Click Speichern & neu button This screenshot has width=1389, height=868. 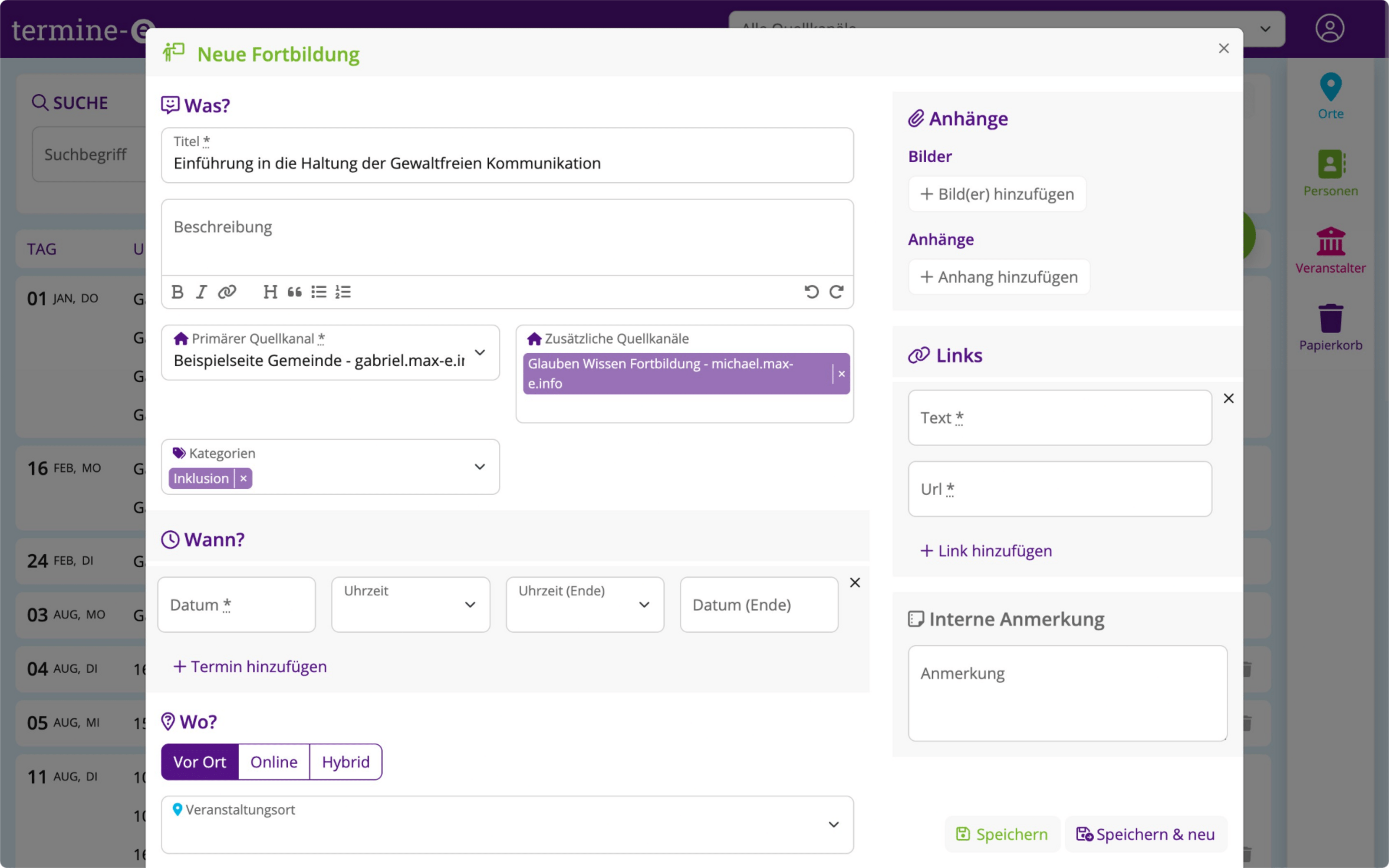point(1145,834)
